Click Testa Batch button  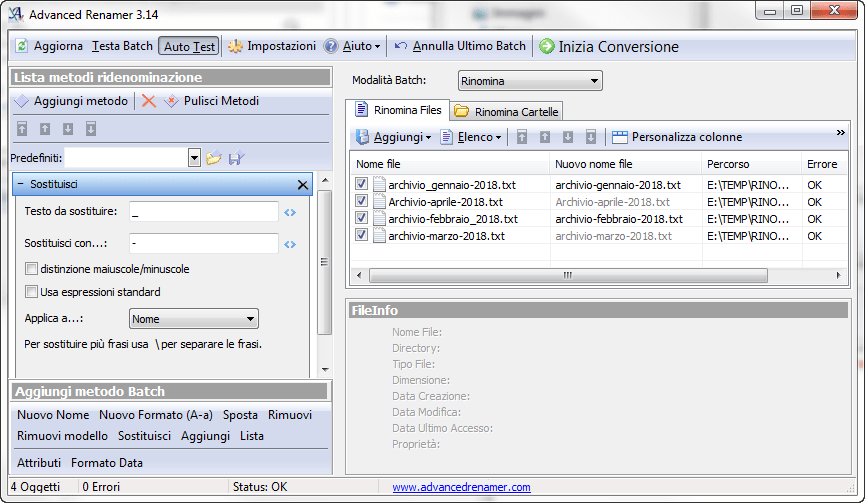tap(122, 46)
